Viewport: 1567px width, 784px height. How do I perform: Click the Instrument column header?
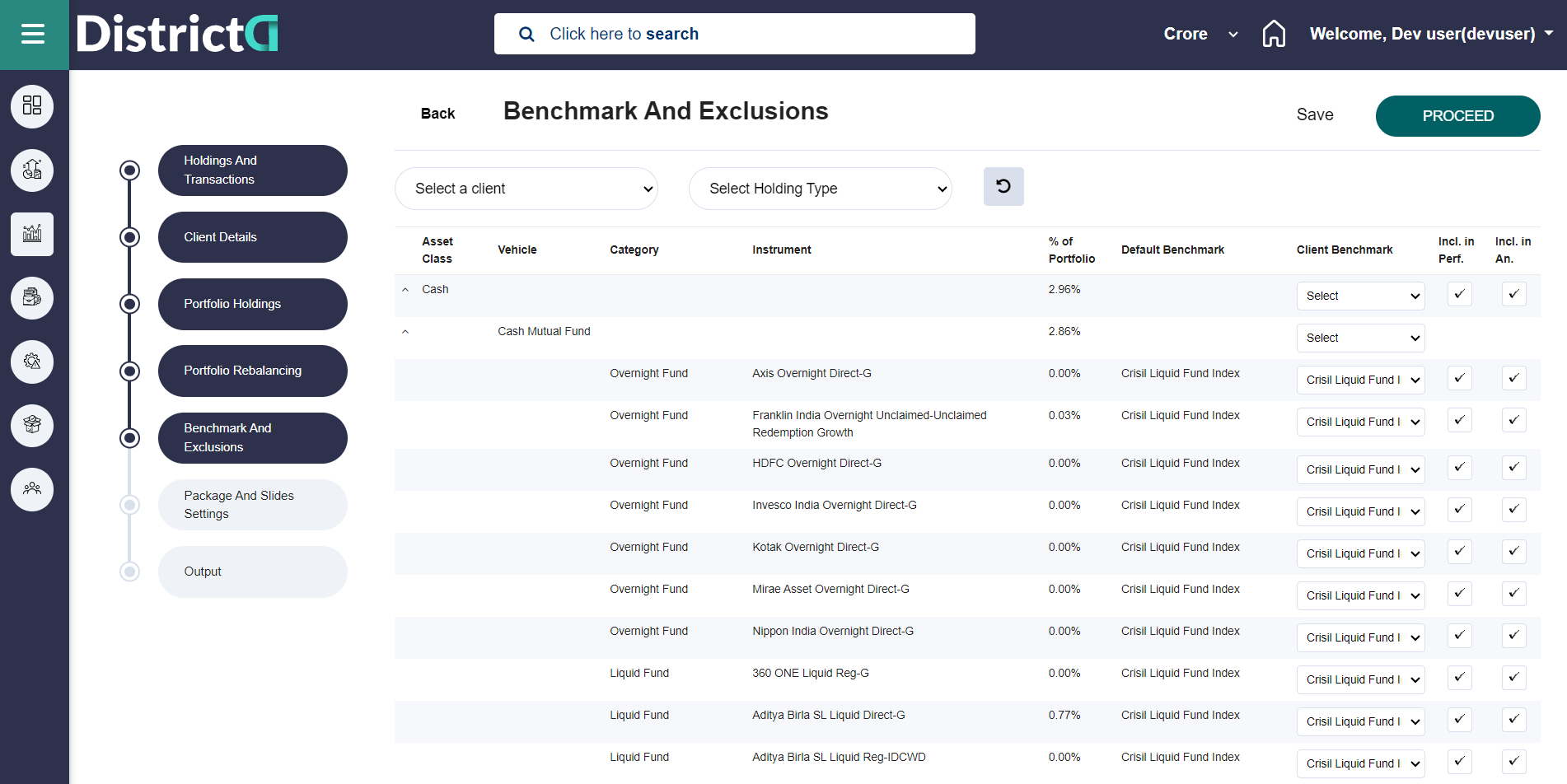[x=782, y=250]
